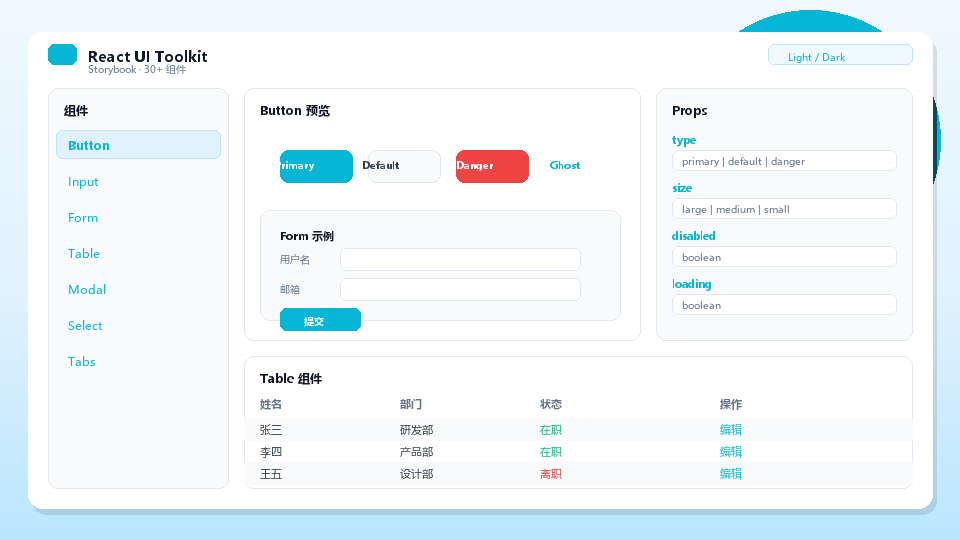The width and height of the screenshot is (960, 540).
Task: Click the 姓名 column header
Action: [x=271, y=404]
